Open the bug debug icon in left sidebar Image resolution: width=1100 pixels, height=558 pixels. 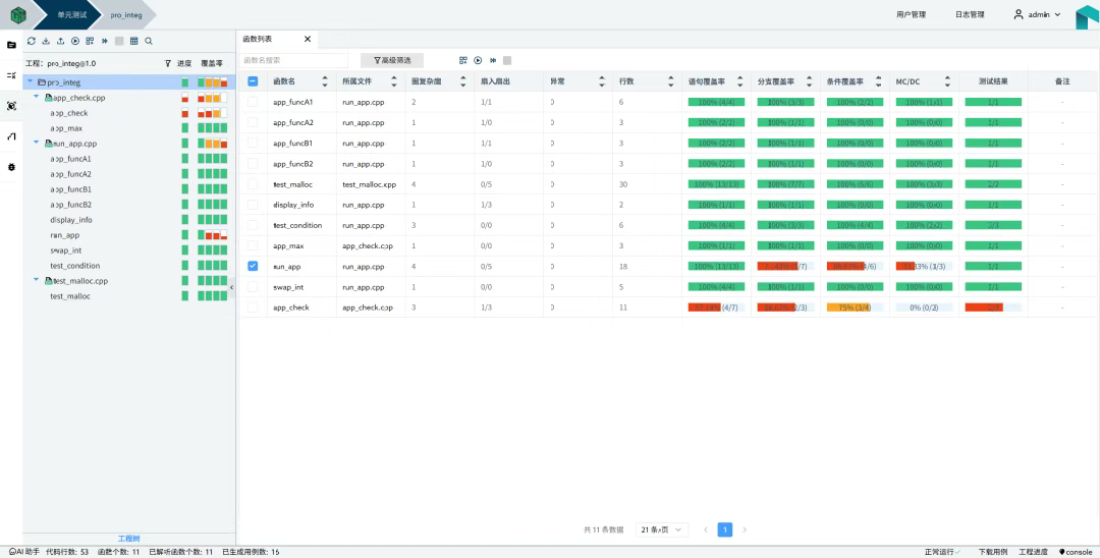tap(11, 105)
